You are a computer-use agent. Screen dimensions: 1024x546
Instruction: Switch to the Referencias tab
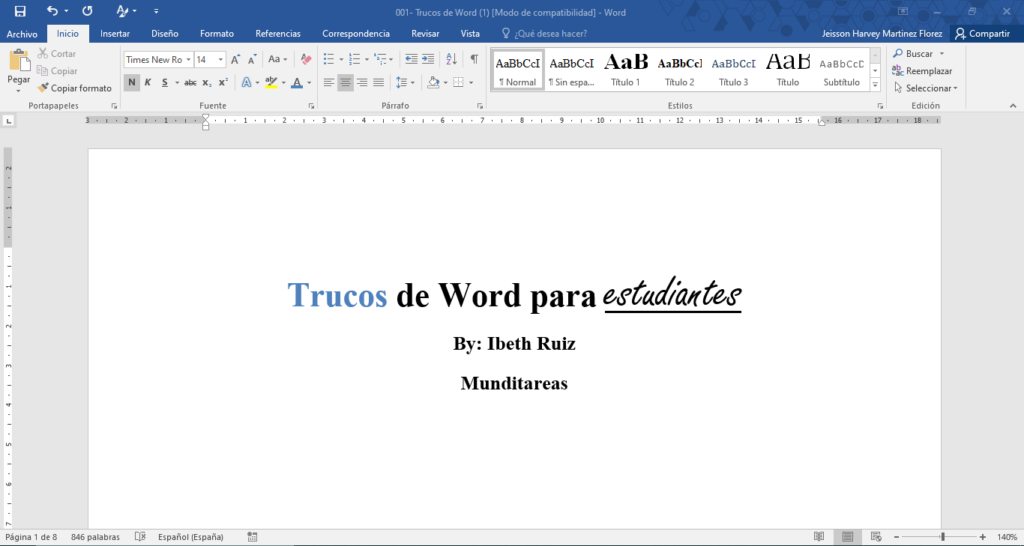tap(277, 33)
